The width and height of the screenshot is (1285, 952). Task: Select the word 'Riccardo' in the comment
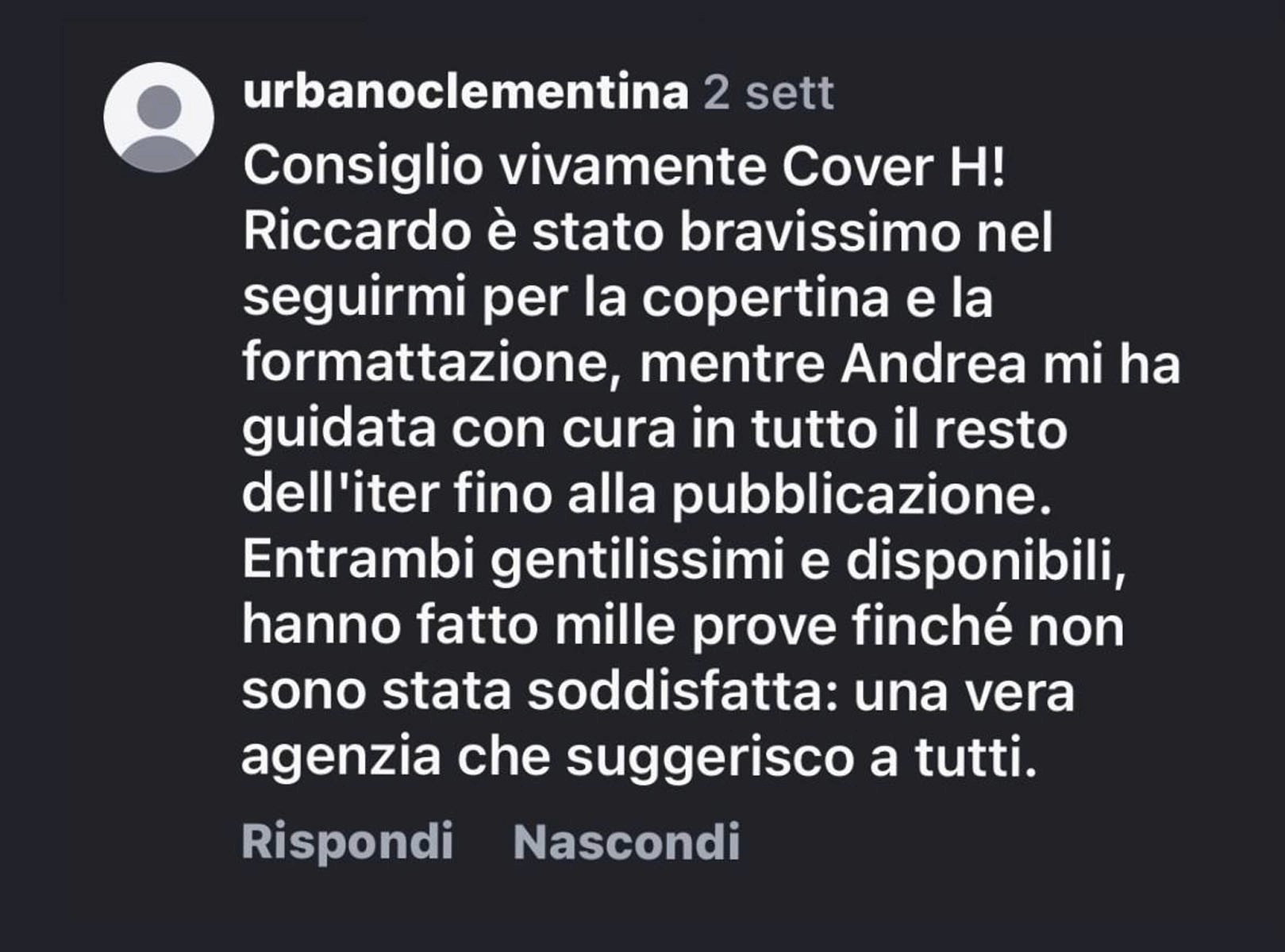coord(357,232)
